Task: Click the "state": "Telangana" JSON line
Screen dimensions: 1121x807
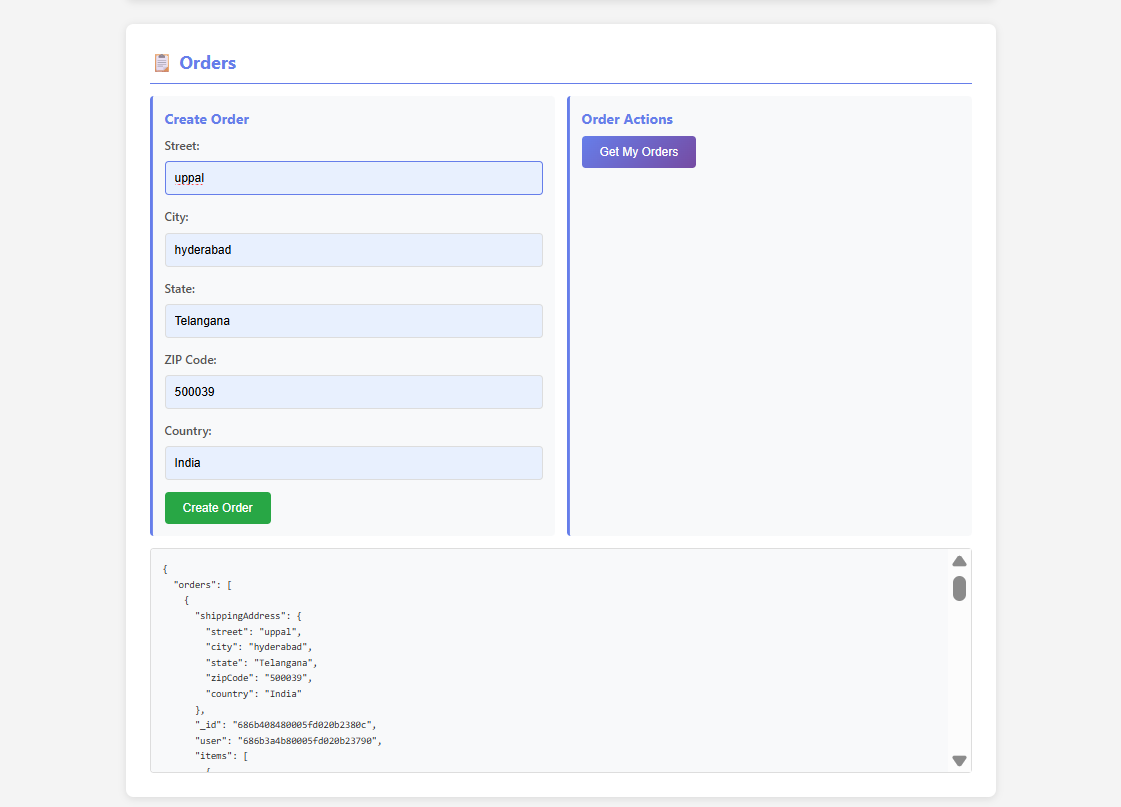Action: point(261,663)
